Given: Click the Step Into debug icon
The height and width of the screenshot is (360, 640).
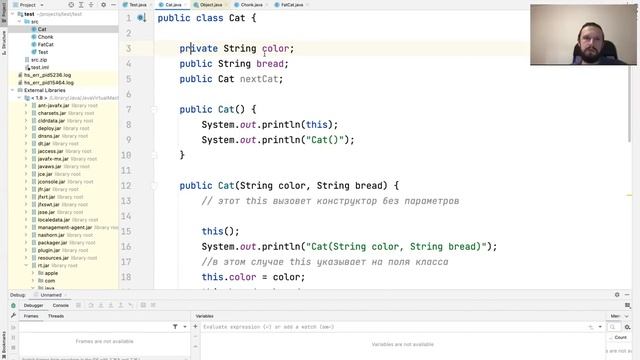Looking at the screenshot, I should [101, 305].
